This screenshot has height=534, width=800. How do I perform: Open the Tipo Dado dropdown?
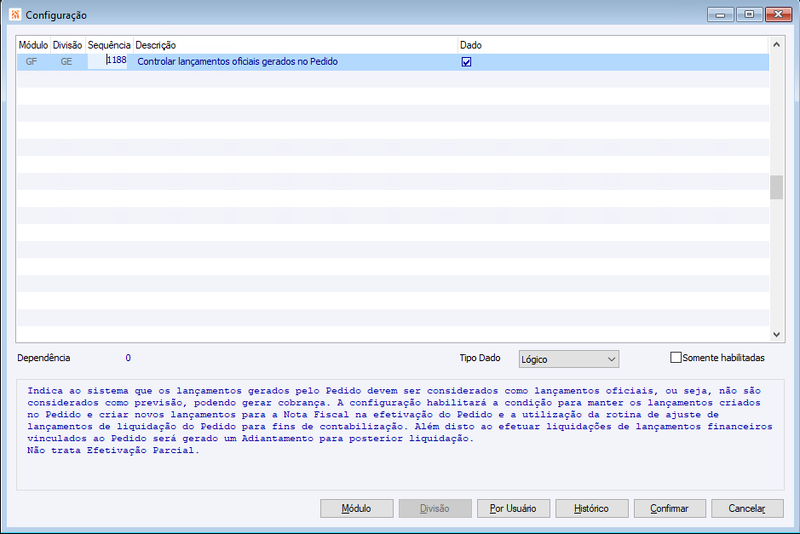[569, 359]
